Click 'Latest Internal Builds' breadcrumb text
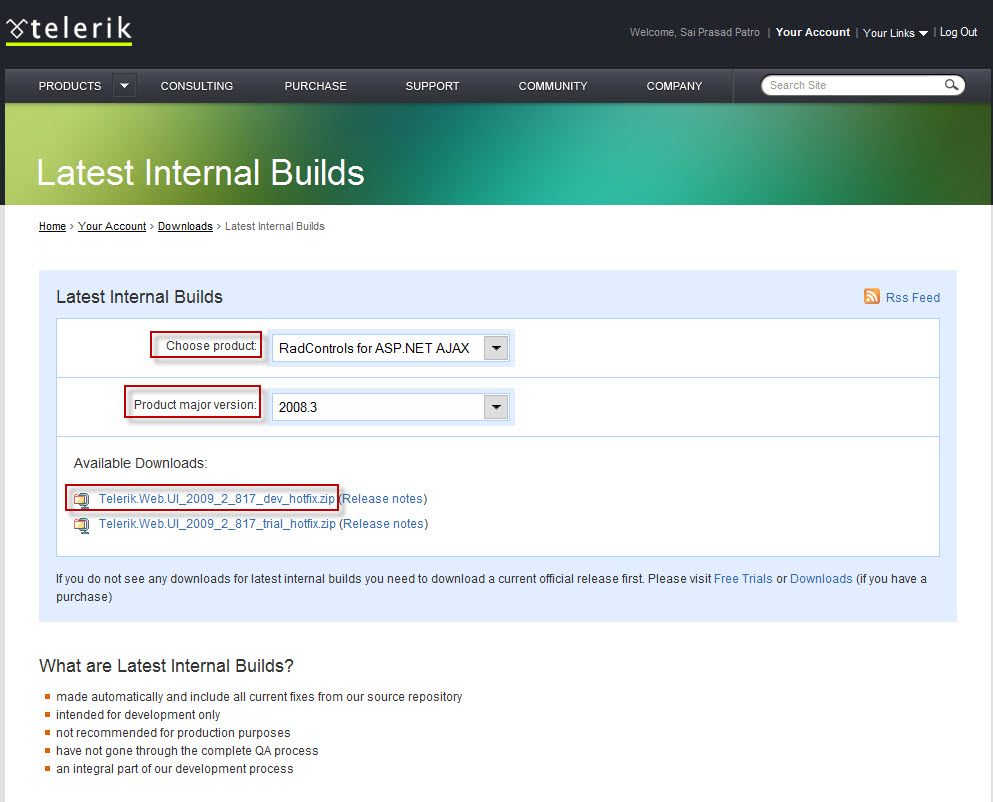Image resolution: width=993 pixels, height=802 pixels. [x=275, y=226]
